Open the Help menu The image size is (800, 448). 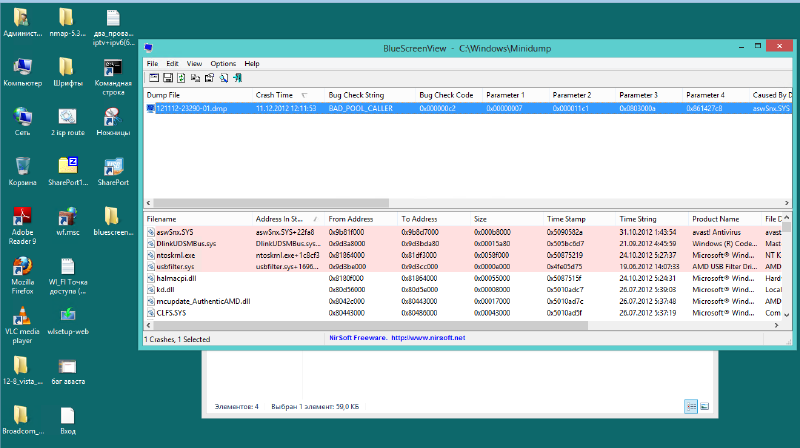[x=252, y=64]
